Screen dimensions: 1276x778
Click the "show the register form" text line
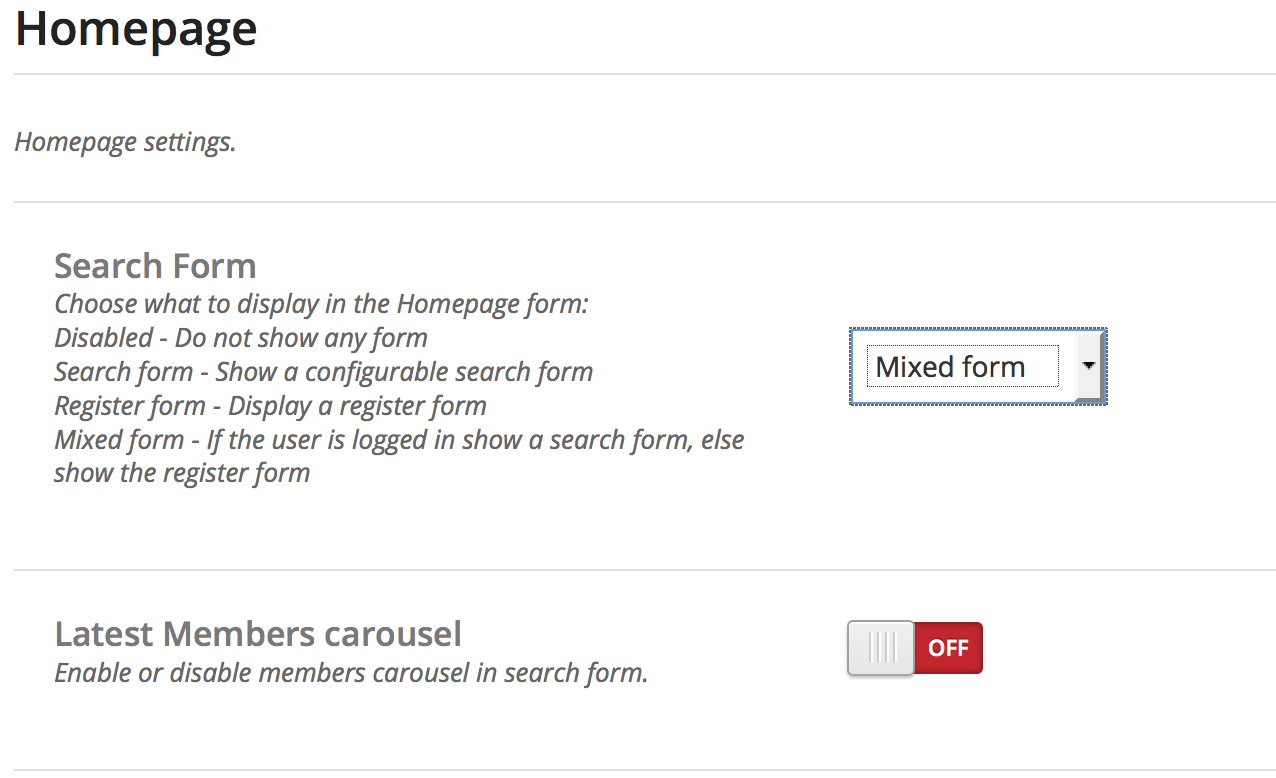click(182, 473)
